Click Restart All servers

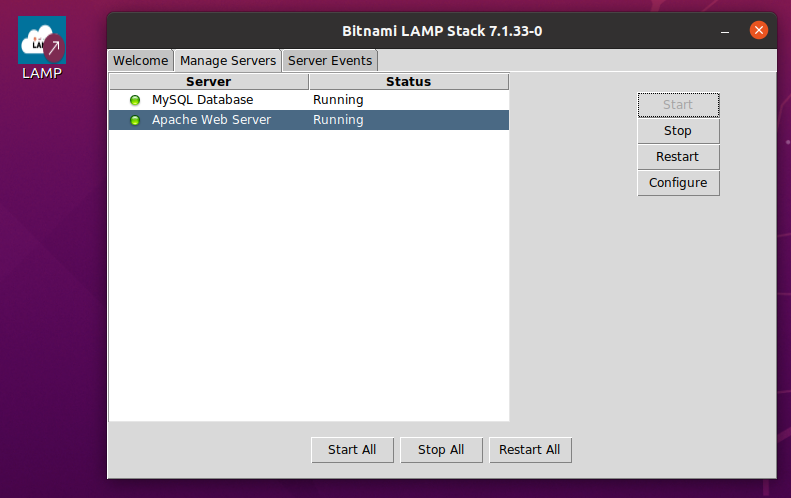click(530, 450)
